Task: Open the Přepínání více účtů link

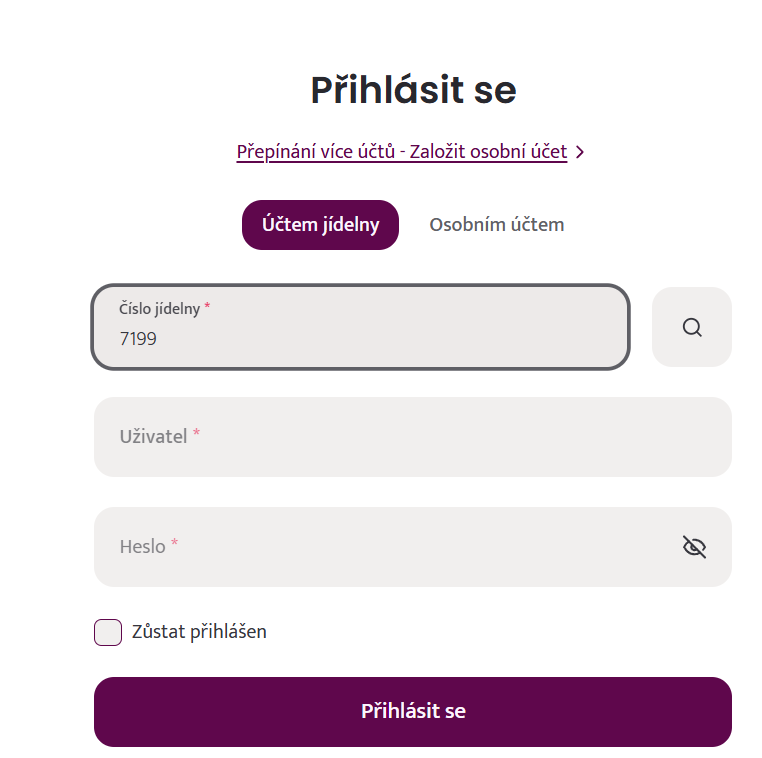Action: (401, 152)
